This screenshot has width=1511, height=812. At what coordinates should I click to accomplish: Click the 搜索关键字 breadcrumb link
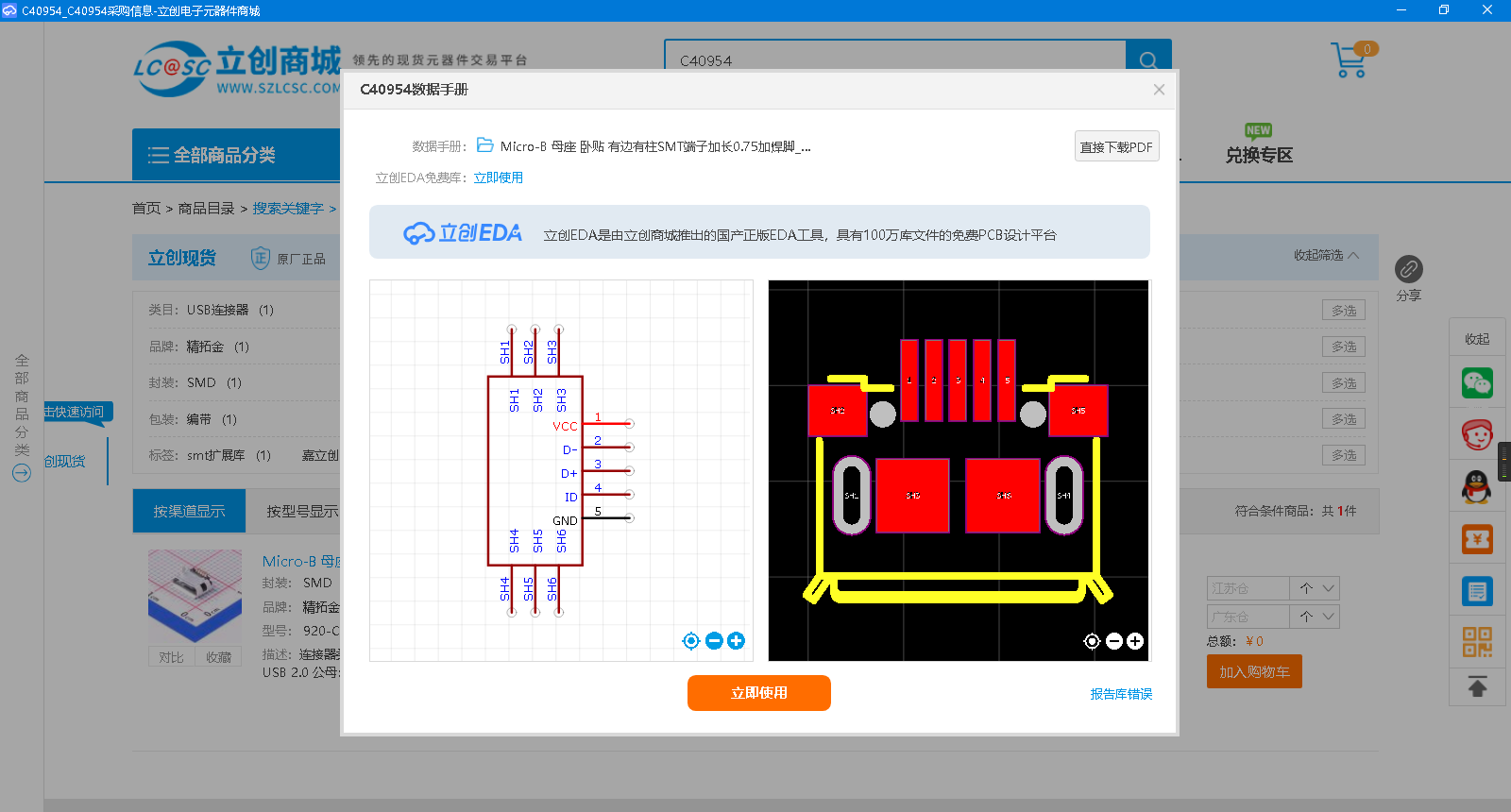288,208
